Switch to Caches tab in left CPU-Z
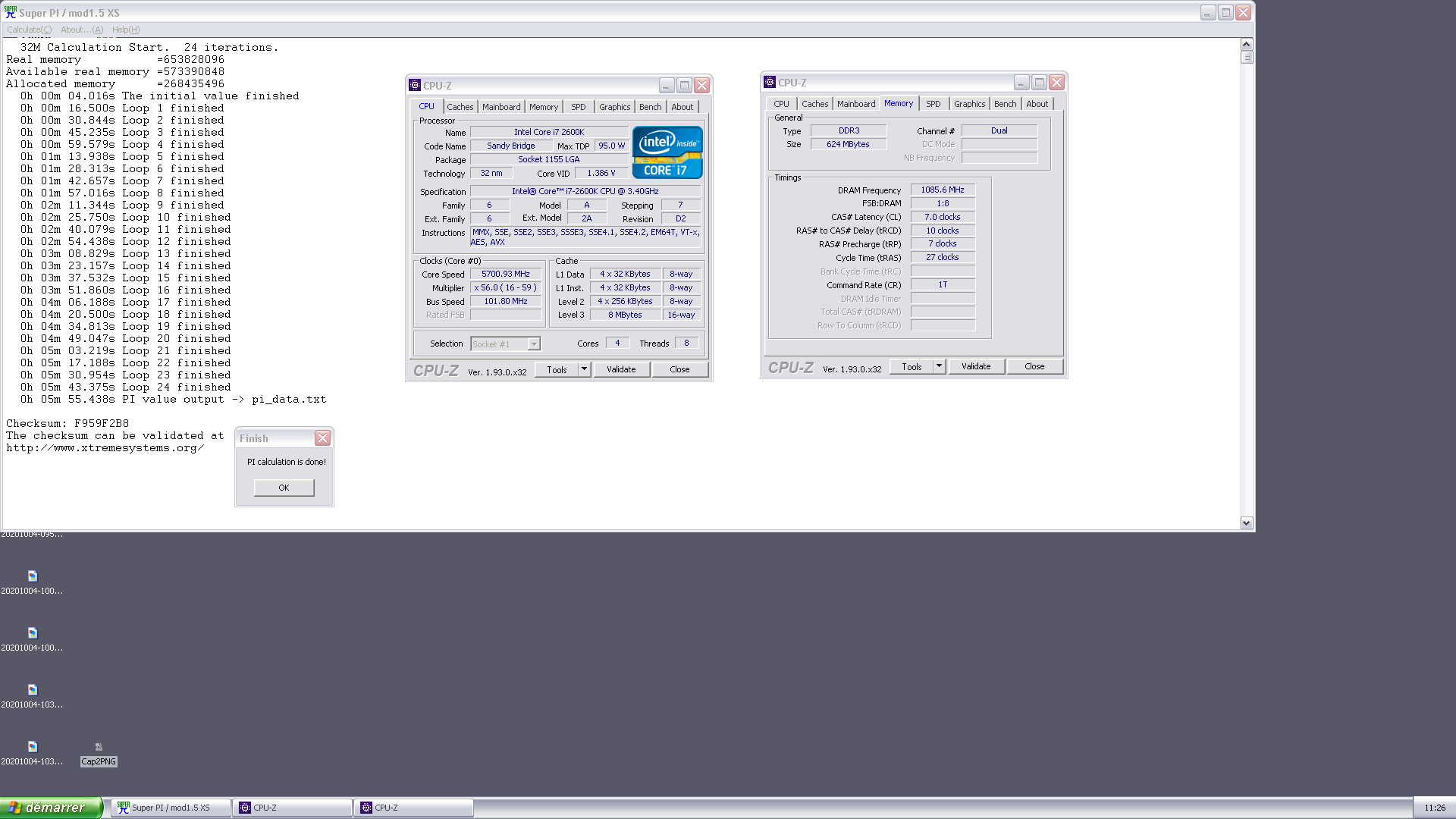Viewport: 1456px width, 819px height. [460, 107]
